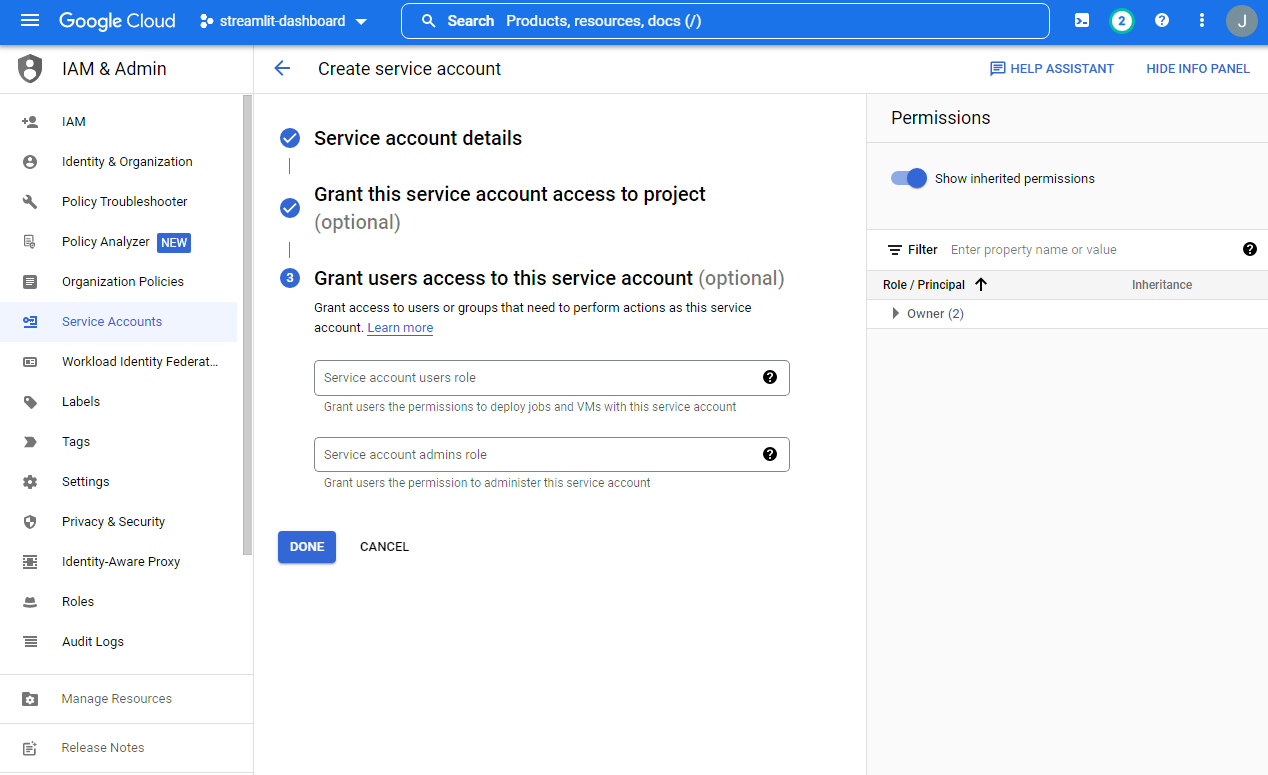Click the Service account users role field
This screenshot has width=1268, height=775.
552,378
